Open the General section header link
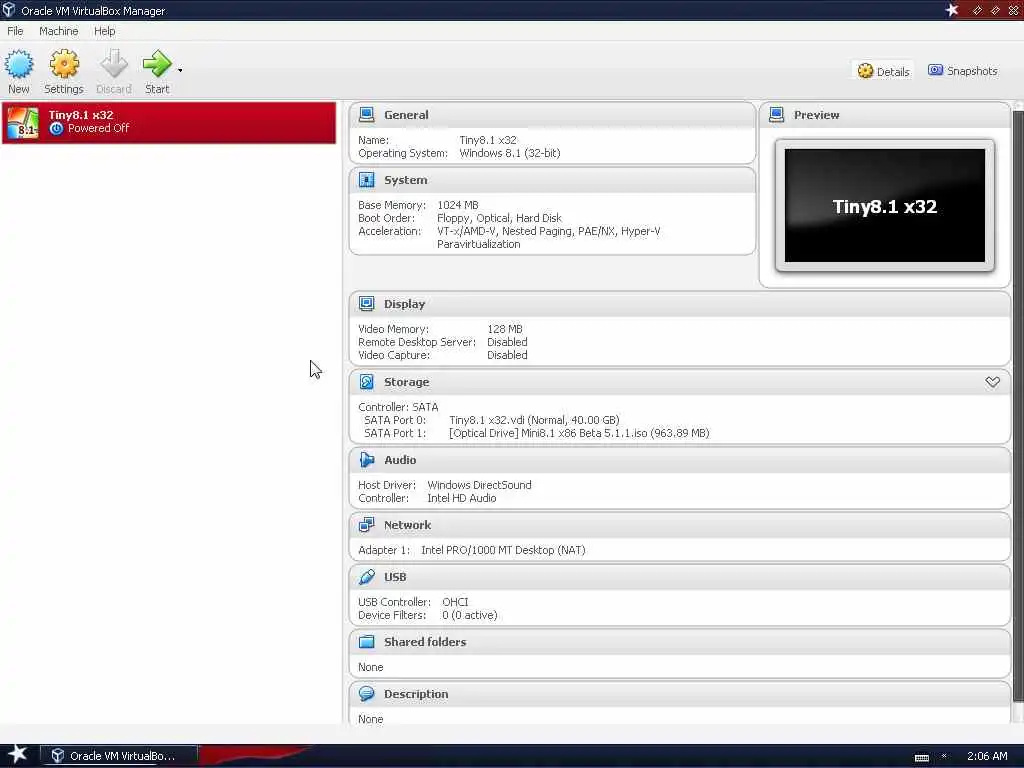Image resolution: width=1024 pixels, height=768 pixels. [406, 115]
